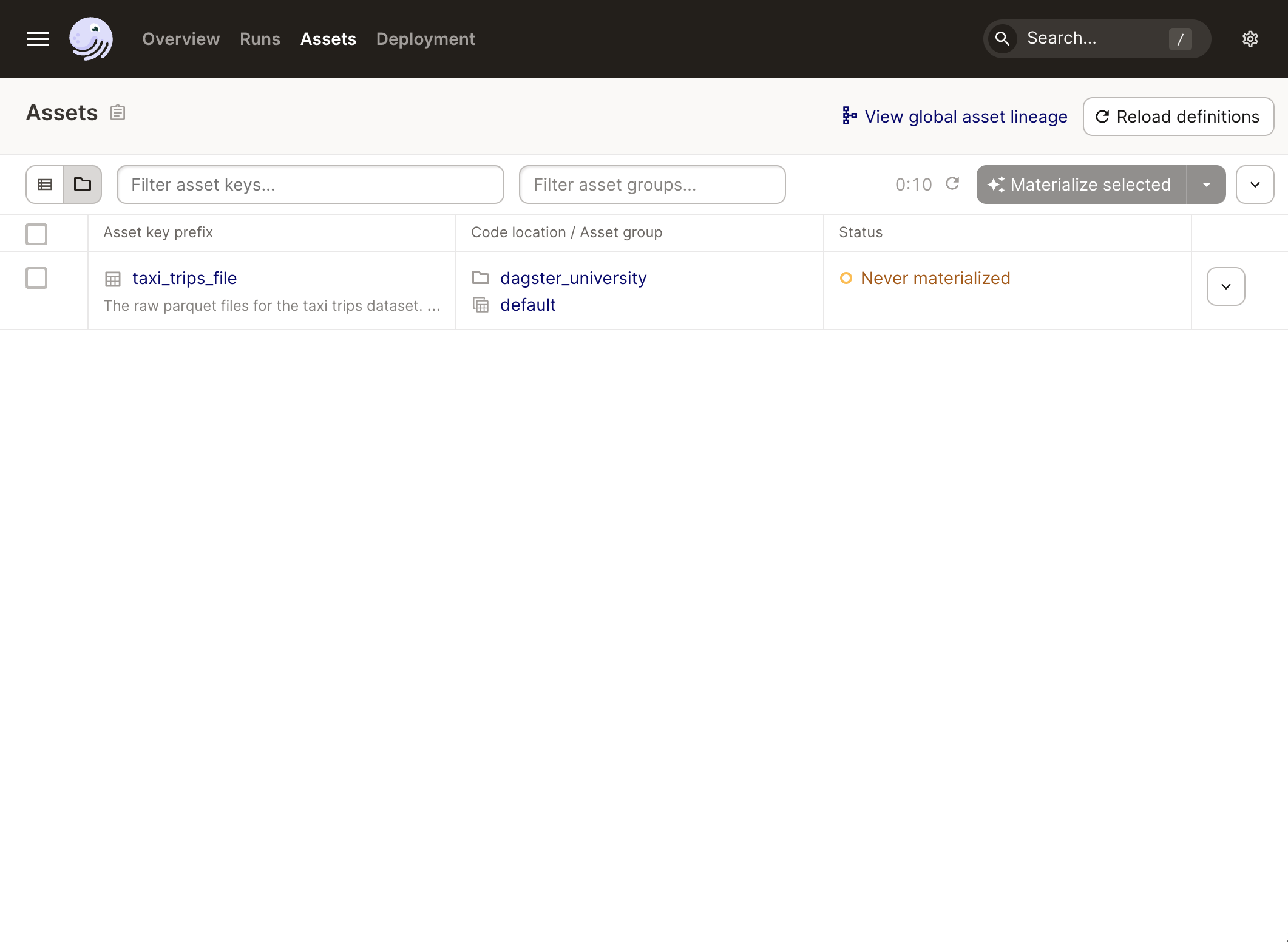Tick the select-all assets header checkbox
Screen dimensions: 1288x942
coord(36,234)
